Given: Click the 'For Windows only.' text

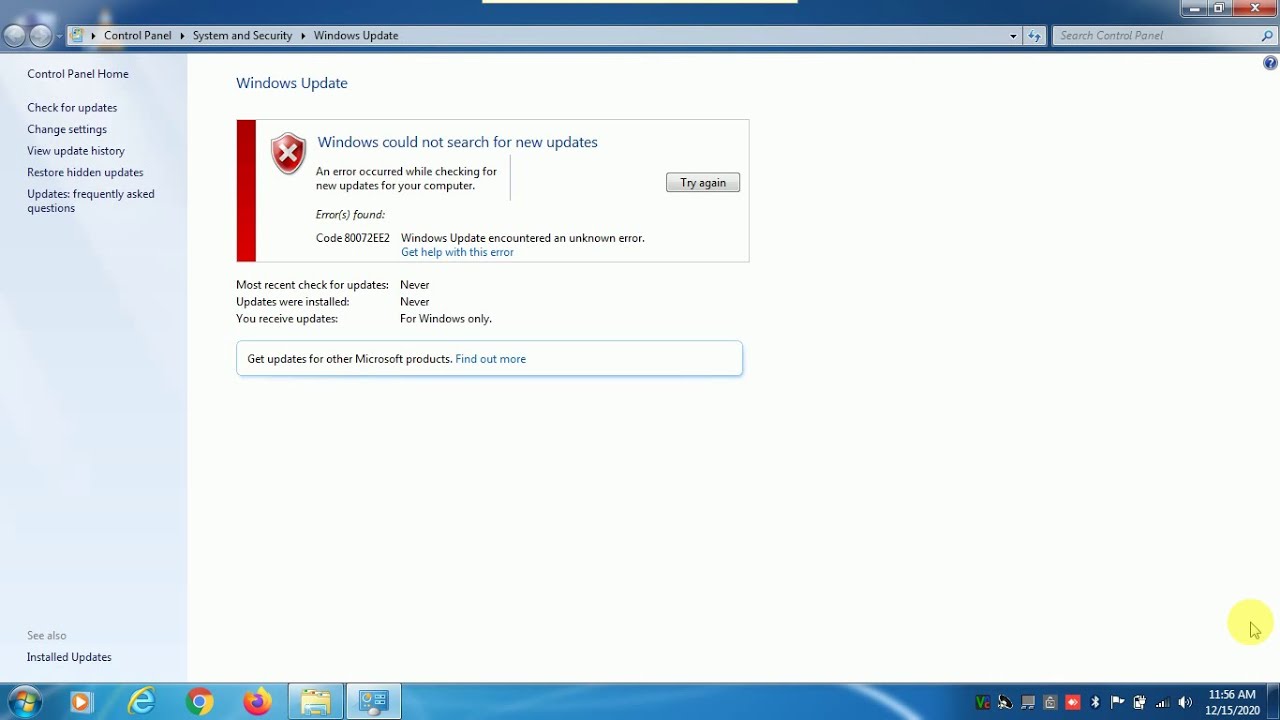Looking at the screenshot, I should (x=446, y=319).
